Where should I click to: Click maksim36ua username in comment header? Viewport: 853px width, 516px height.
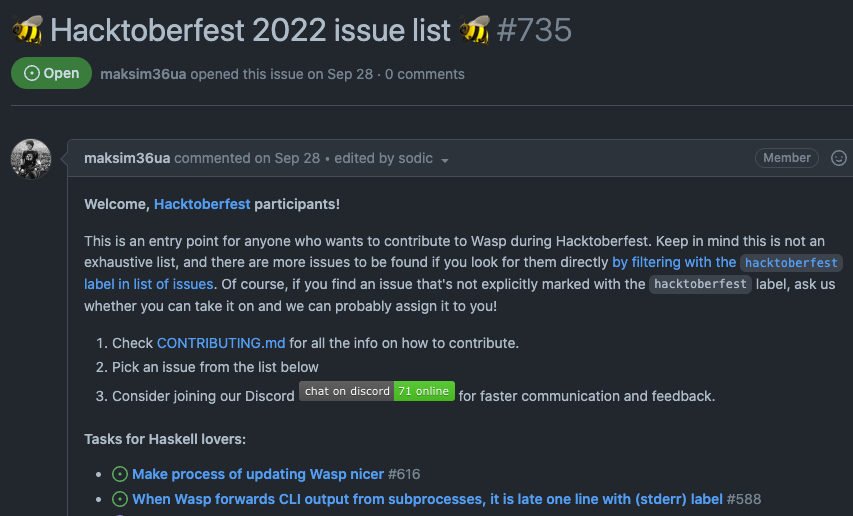[127, 158]
